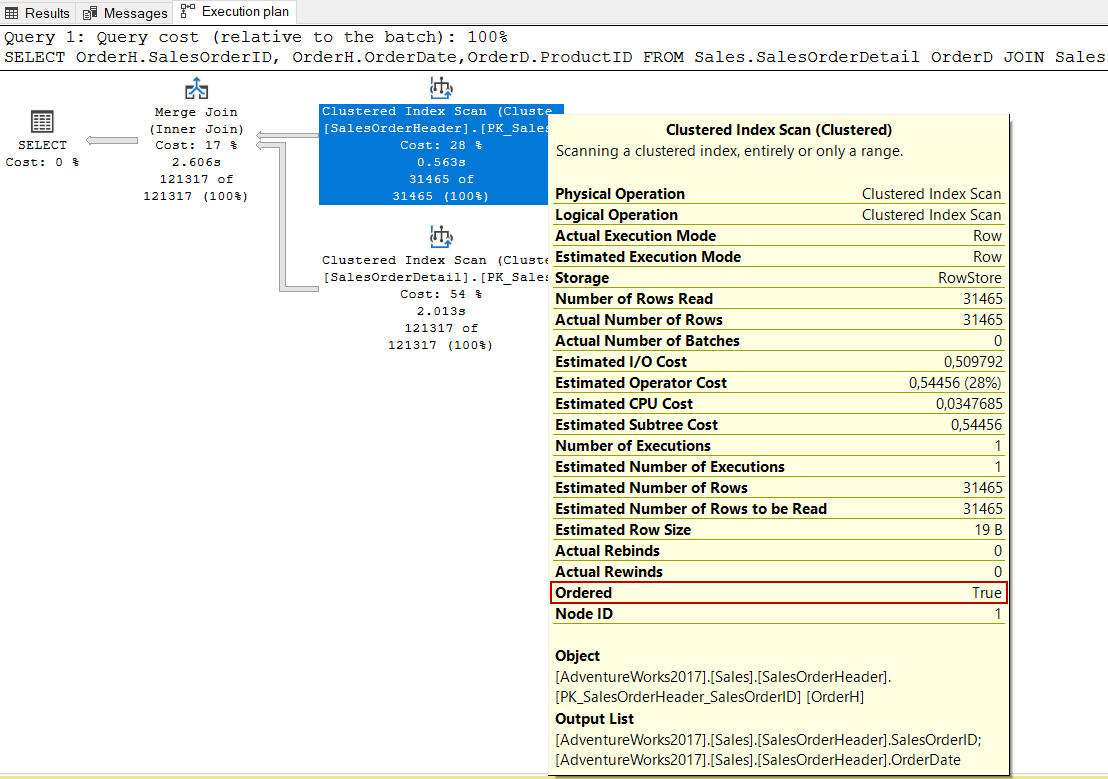Viewport: 1108px width, 779px height.
Task: Click the Estimated Row Size row
Action: point(778,529)
